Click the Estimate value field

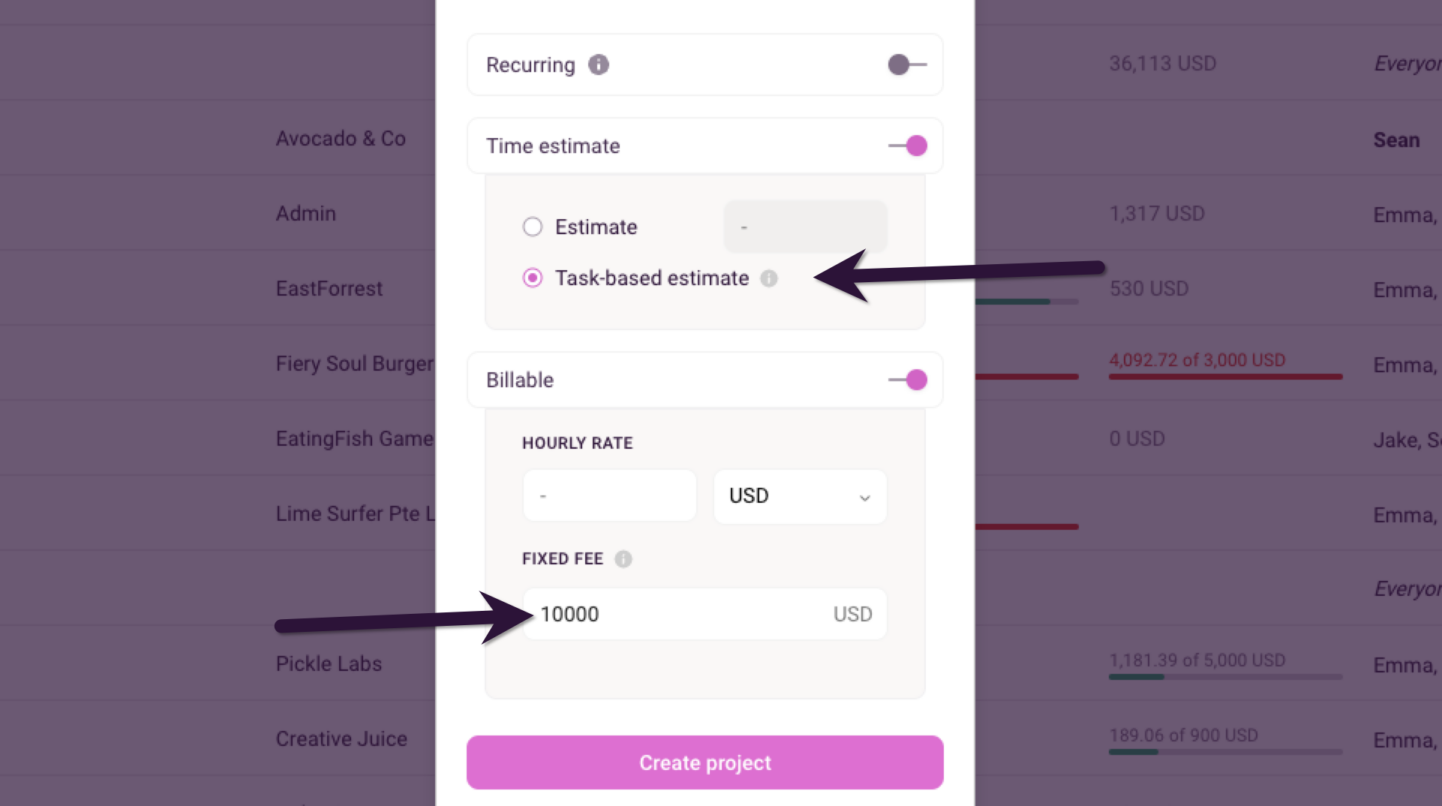(804, 226)
